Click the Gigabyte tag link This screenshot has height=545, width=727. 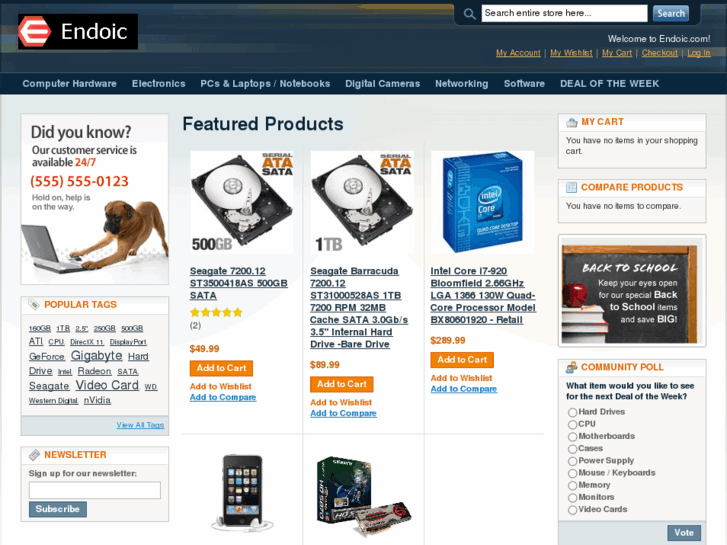point(96,356)
